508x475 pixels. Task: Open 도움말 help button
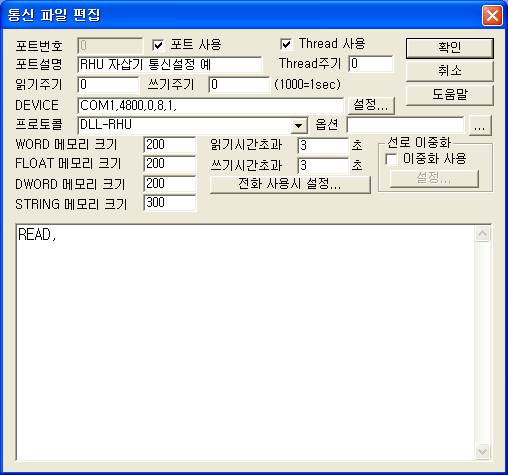[450, 95]
